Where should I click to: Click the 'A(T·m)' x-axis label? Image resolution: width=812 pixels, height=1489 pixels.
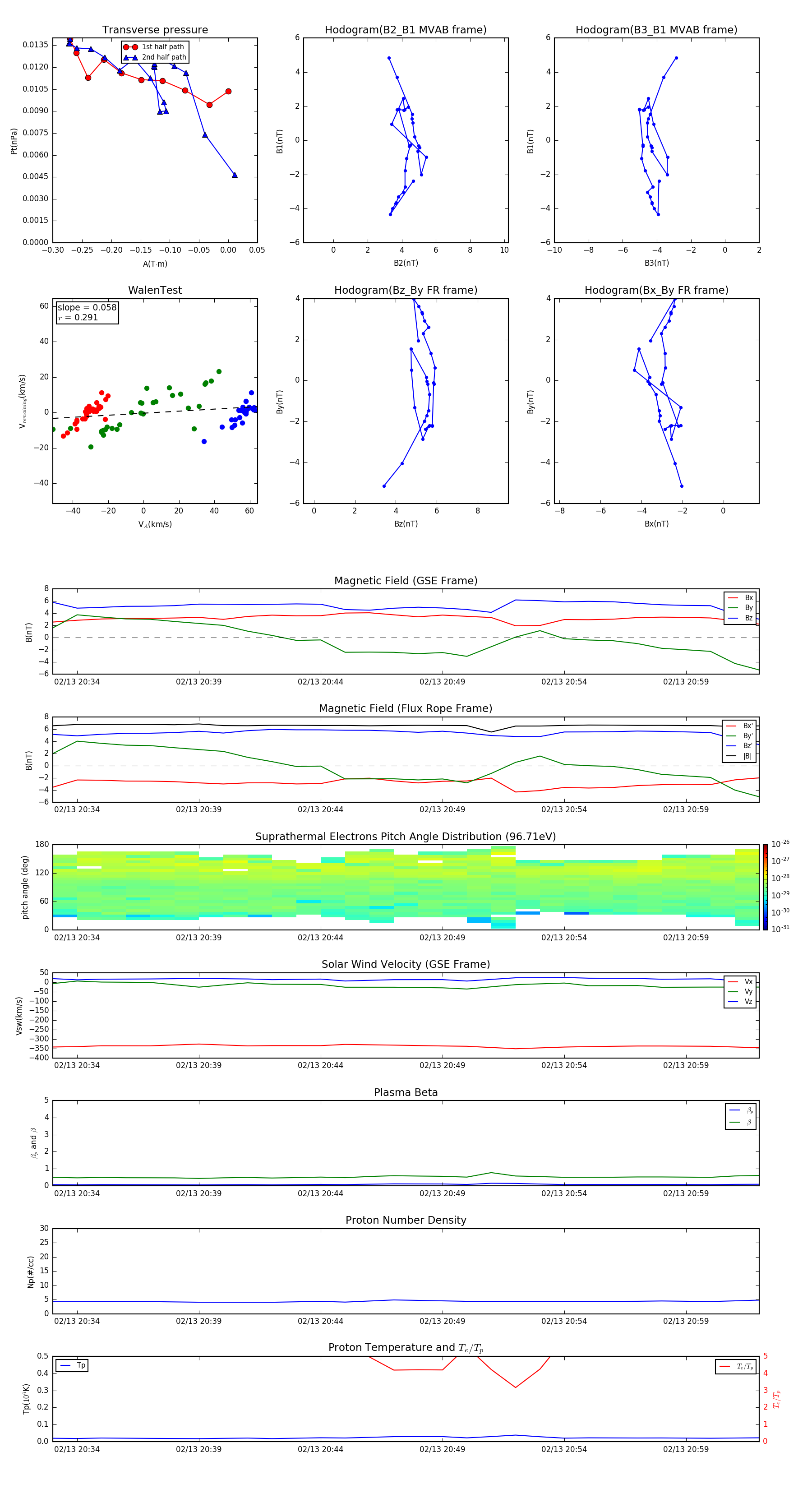(x=155, y=264)
